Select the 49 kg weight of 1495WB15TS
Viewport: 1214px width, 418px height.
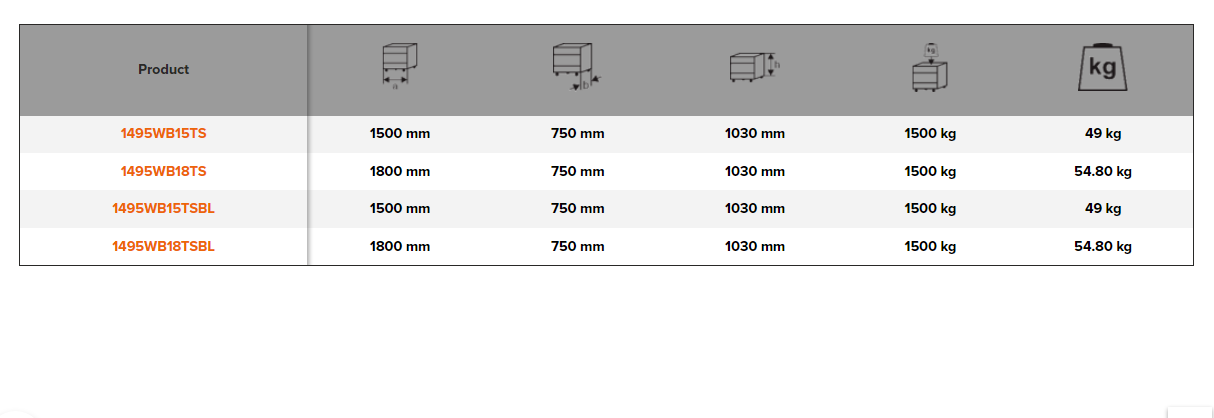pos(1103,134)
